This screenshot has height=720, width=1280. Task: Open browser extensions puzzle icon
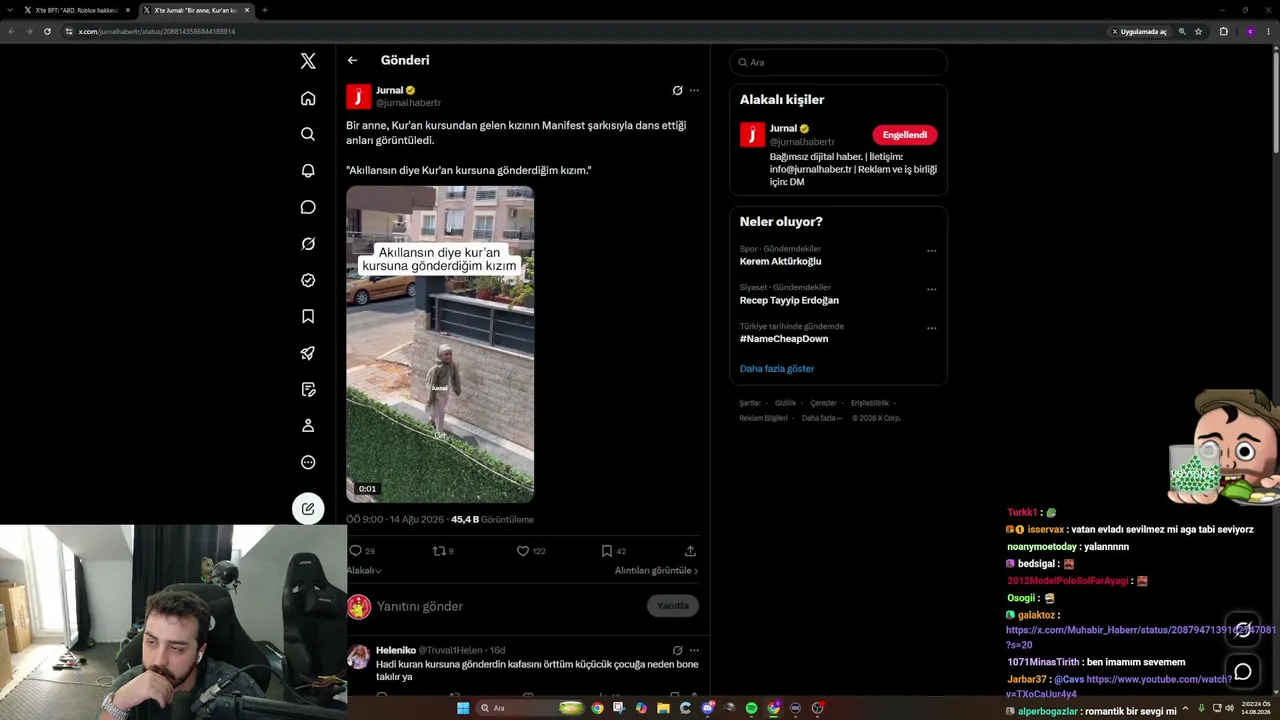tap(1223, 31)
